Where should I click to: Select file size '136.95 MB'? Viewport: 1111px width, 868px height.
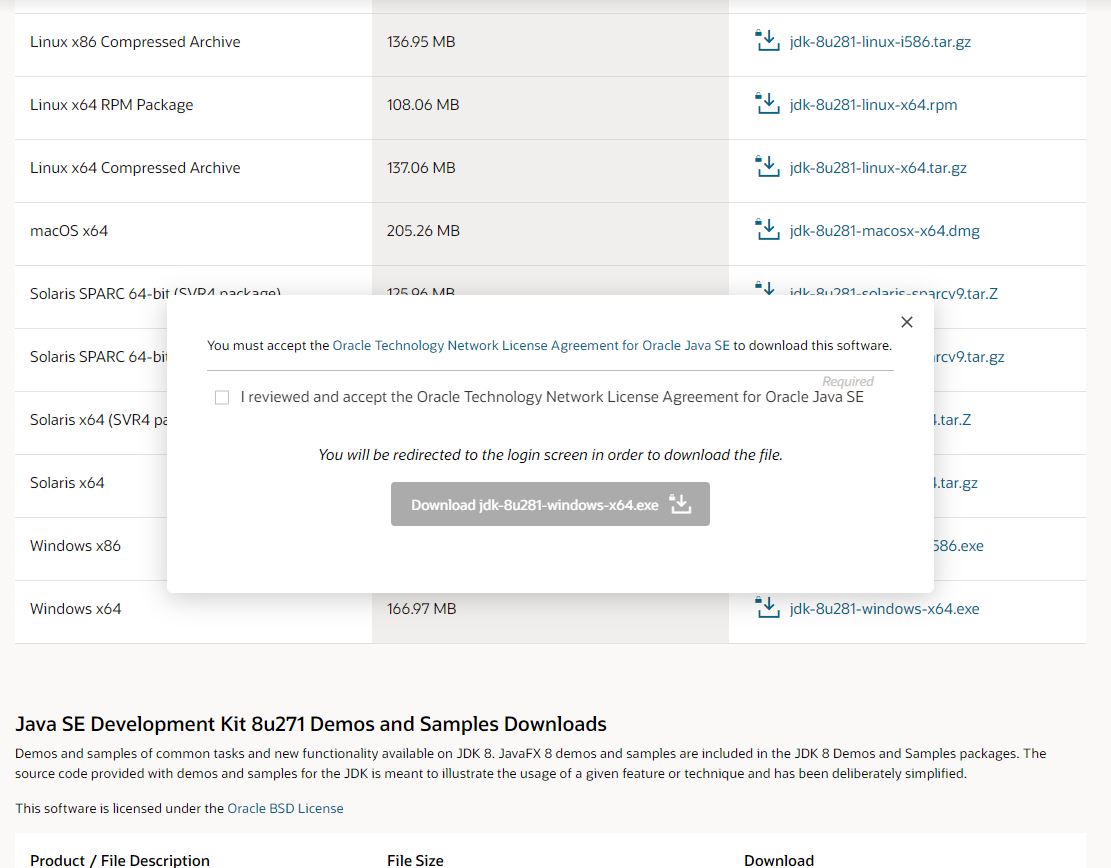coord(421,42)
